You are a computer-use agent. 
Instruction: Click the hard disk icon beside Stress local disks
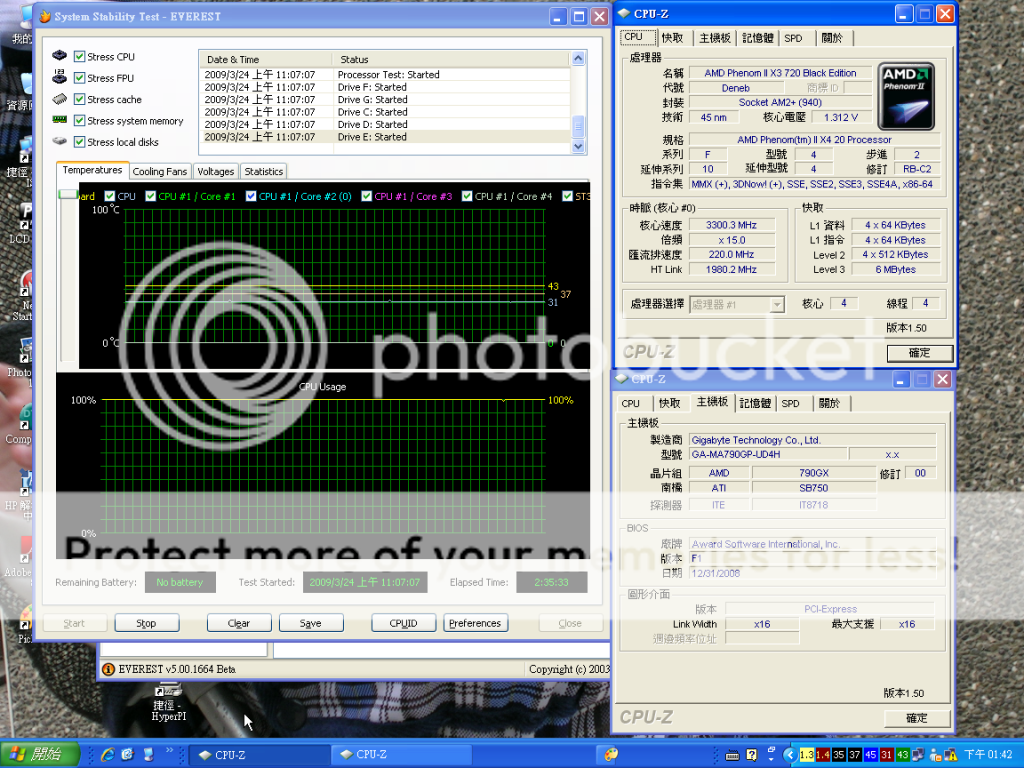tap(60, 142)
